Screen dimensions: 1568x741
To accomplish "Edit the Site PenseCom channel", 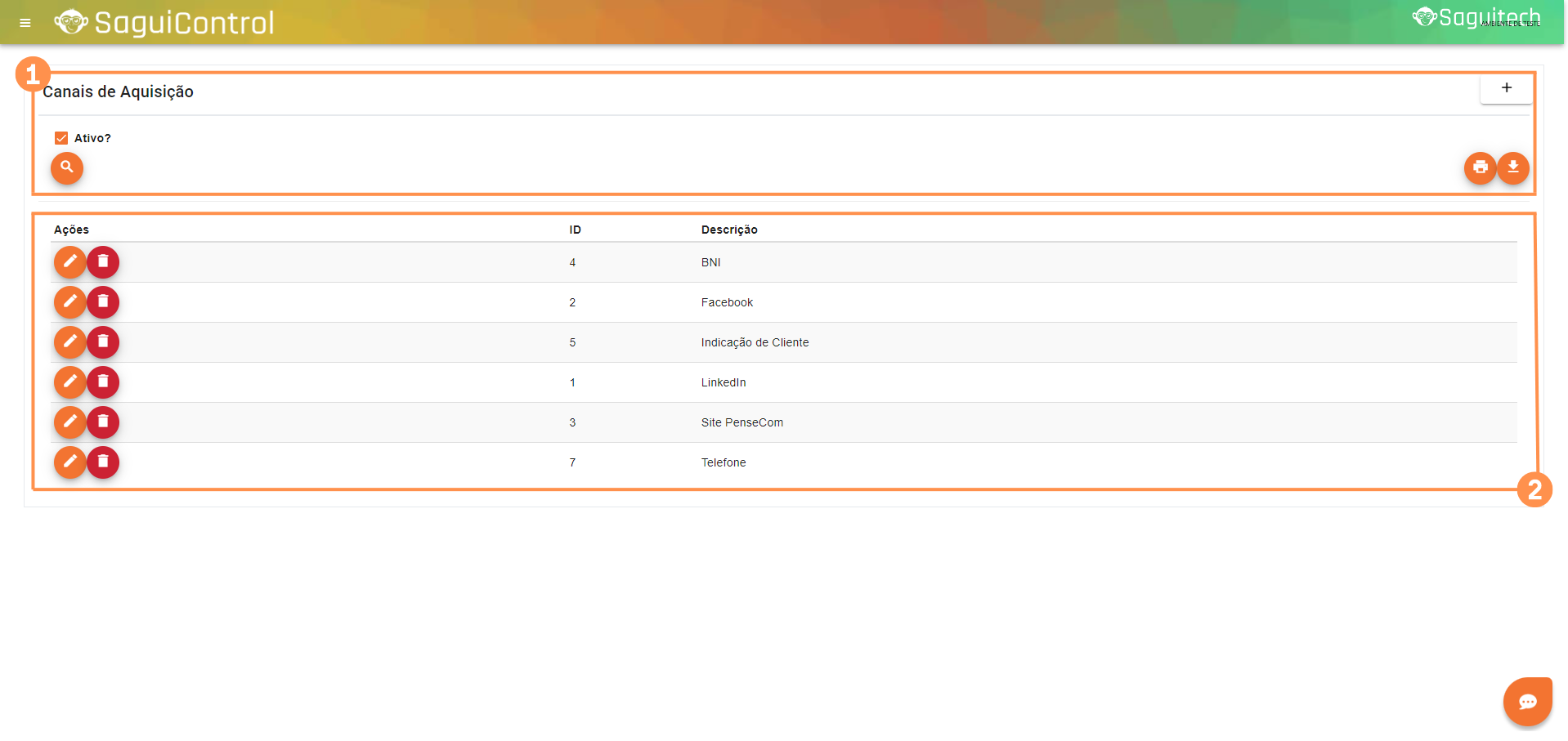I will tap(70, 422).
